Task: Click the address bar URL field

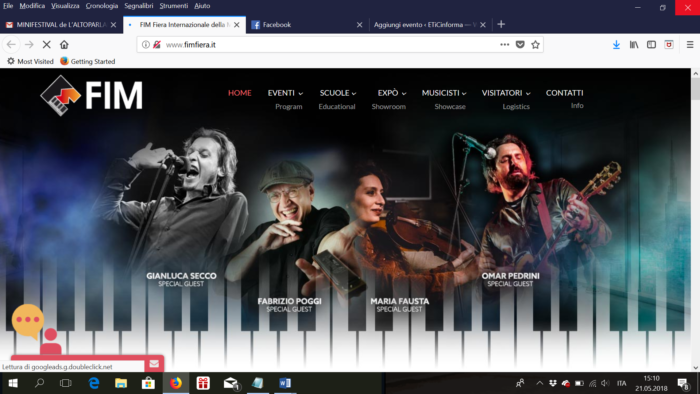Action: click(x=330, y=45)
